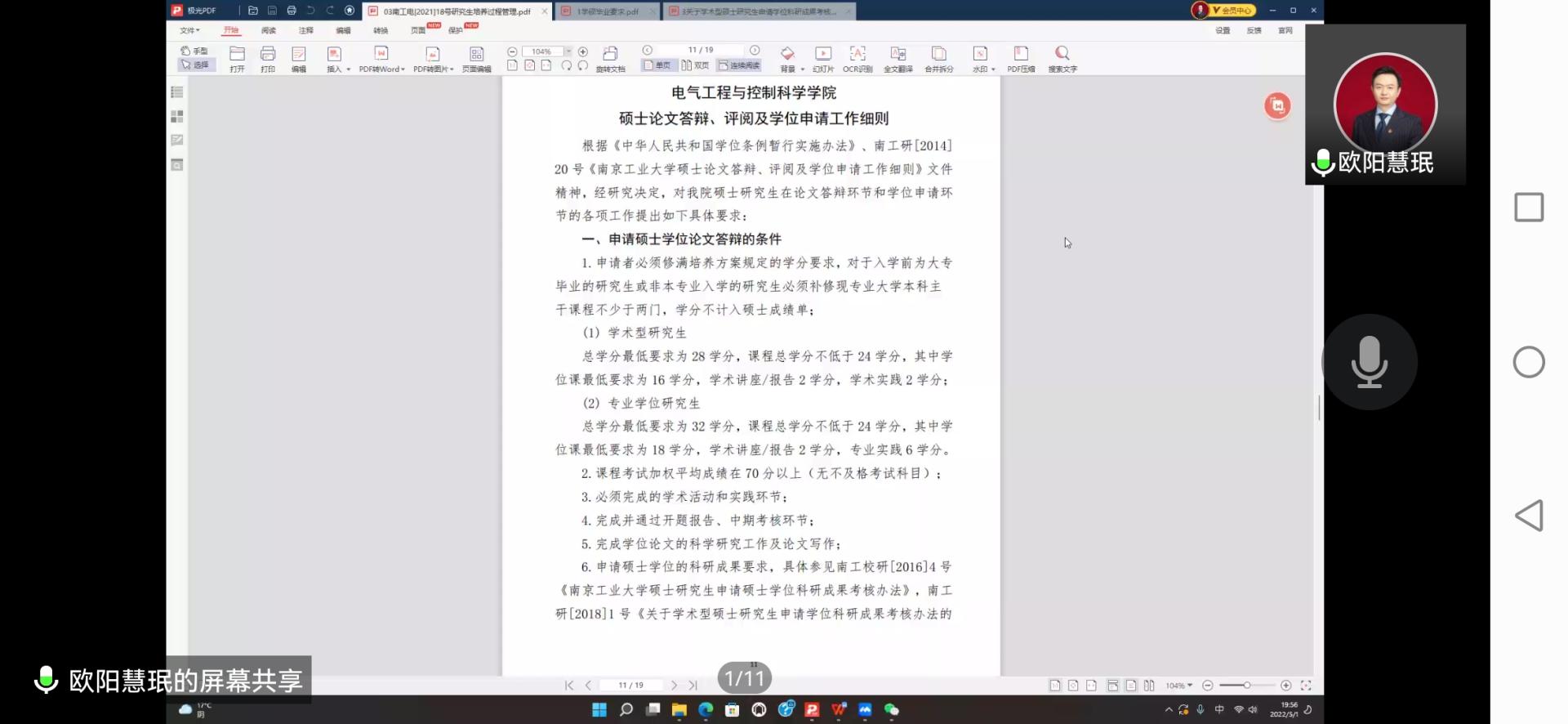Click the PDF压缩 compress icon
This screenshot has width=1568, height=724.
1020,54
